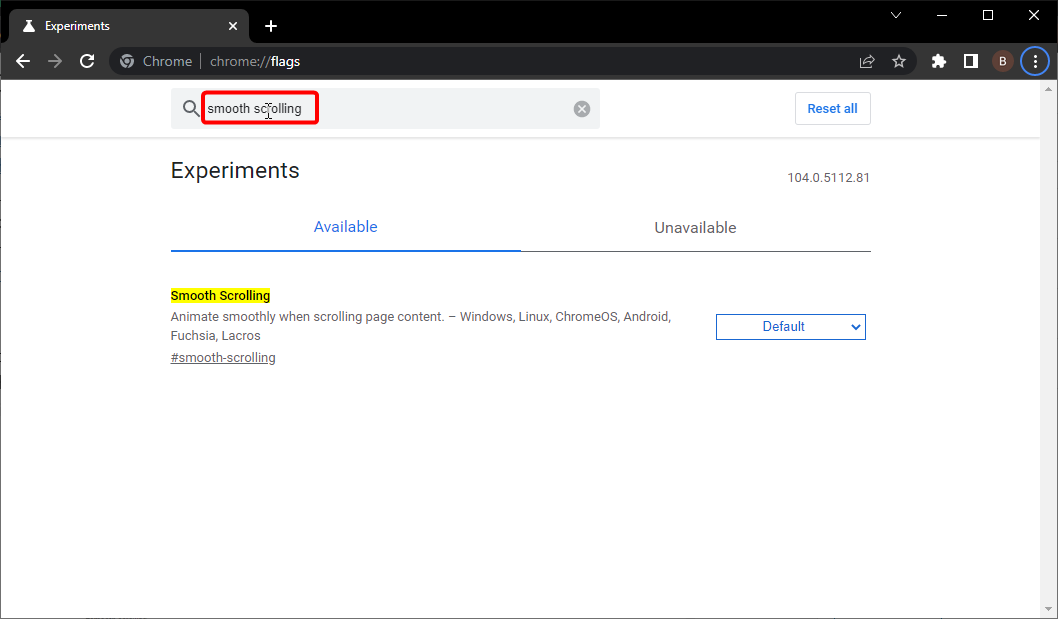Maximize the Chrome window

tap(988, 16)
